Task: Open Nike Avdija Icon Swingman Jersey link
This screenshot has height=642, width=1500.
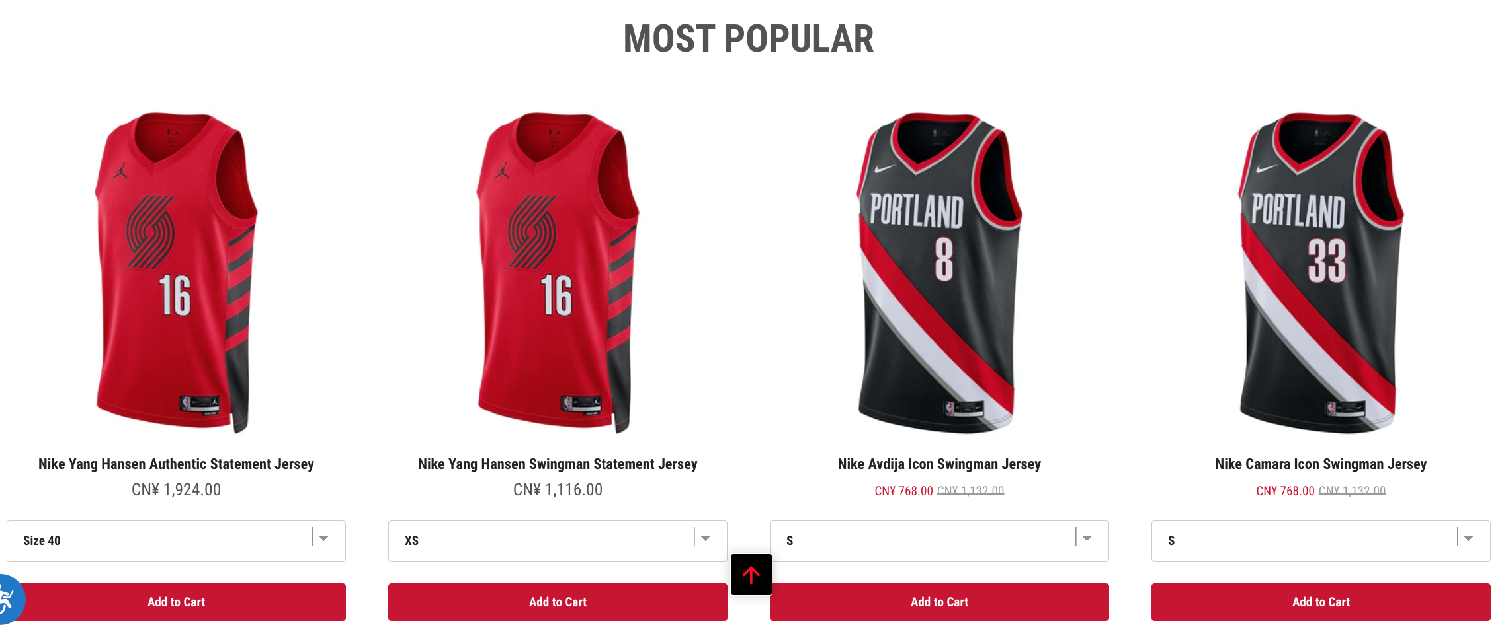Action: [939, 464]
